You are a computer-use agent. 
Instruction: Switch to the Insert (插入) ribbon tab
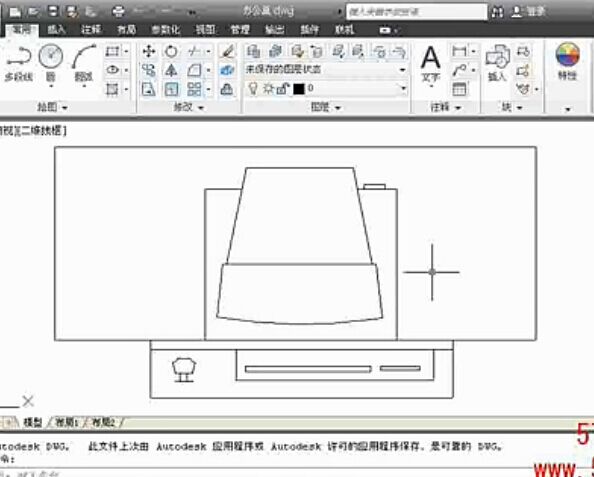pos(56,30)
